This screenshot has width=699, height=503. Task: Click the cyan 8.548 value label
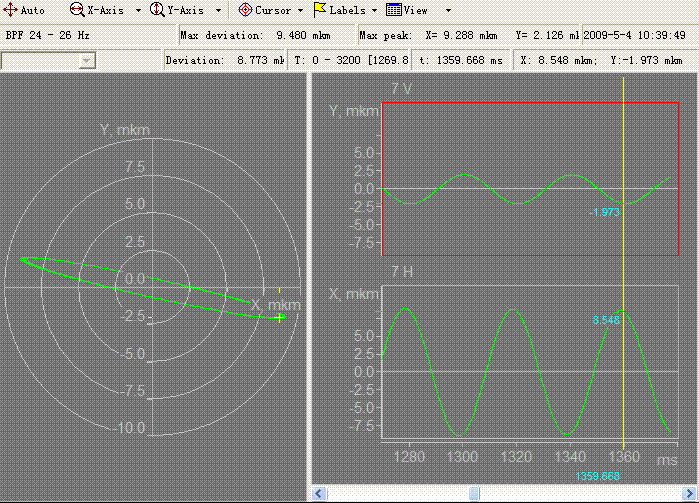coord(606,320)
